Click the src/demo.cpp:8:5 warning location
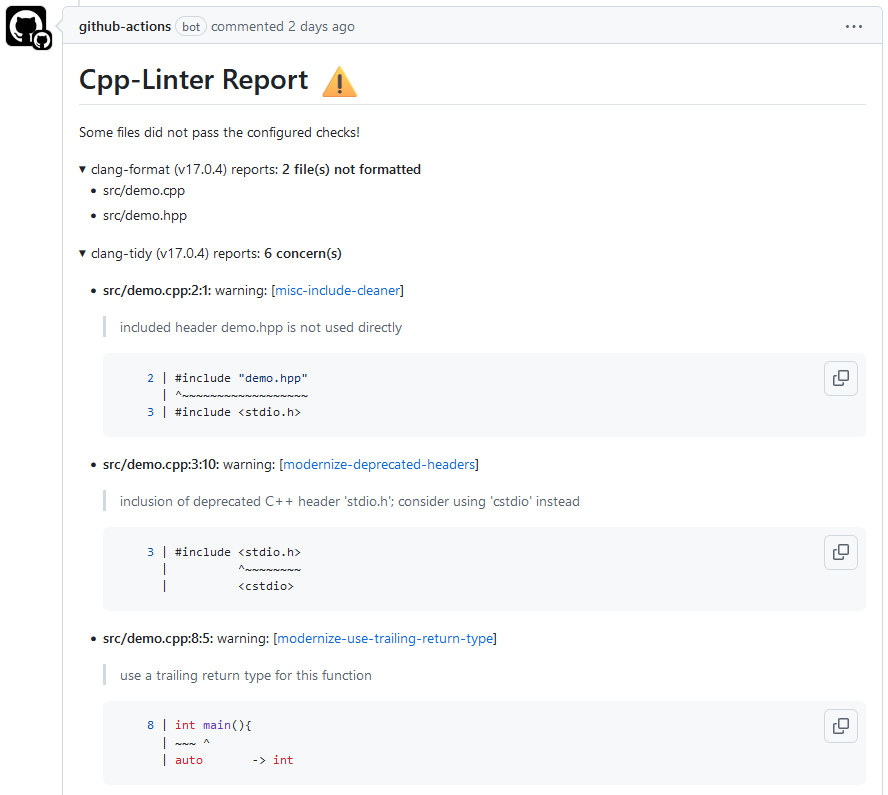This screenshot has height=795, width=888. click(158, 639)
